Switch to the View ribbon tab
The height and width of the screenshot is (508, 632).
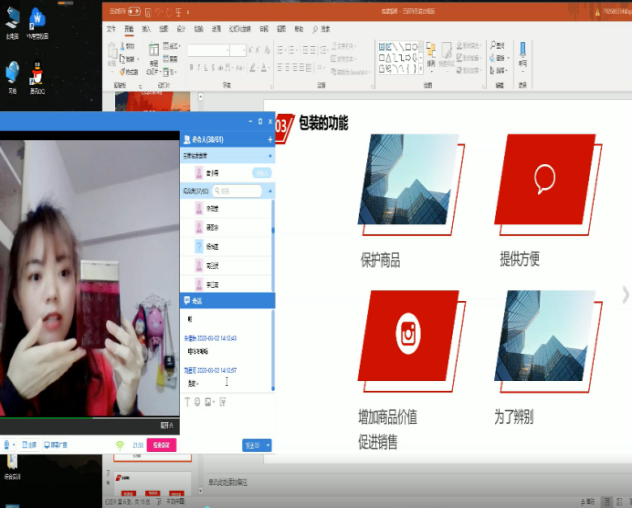pos(281,29)
